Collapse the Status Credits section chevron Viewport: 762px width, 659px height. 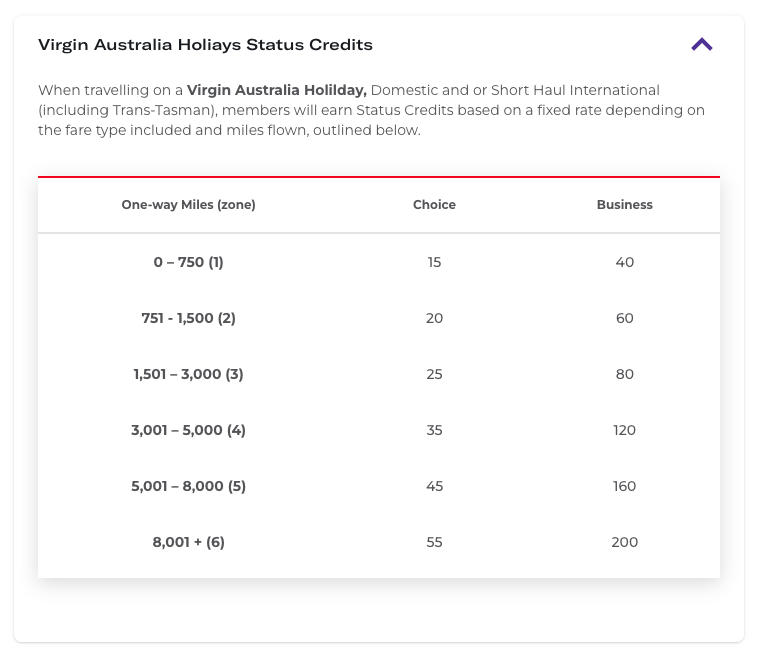click(702, 45)
